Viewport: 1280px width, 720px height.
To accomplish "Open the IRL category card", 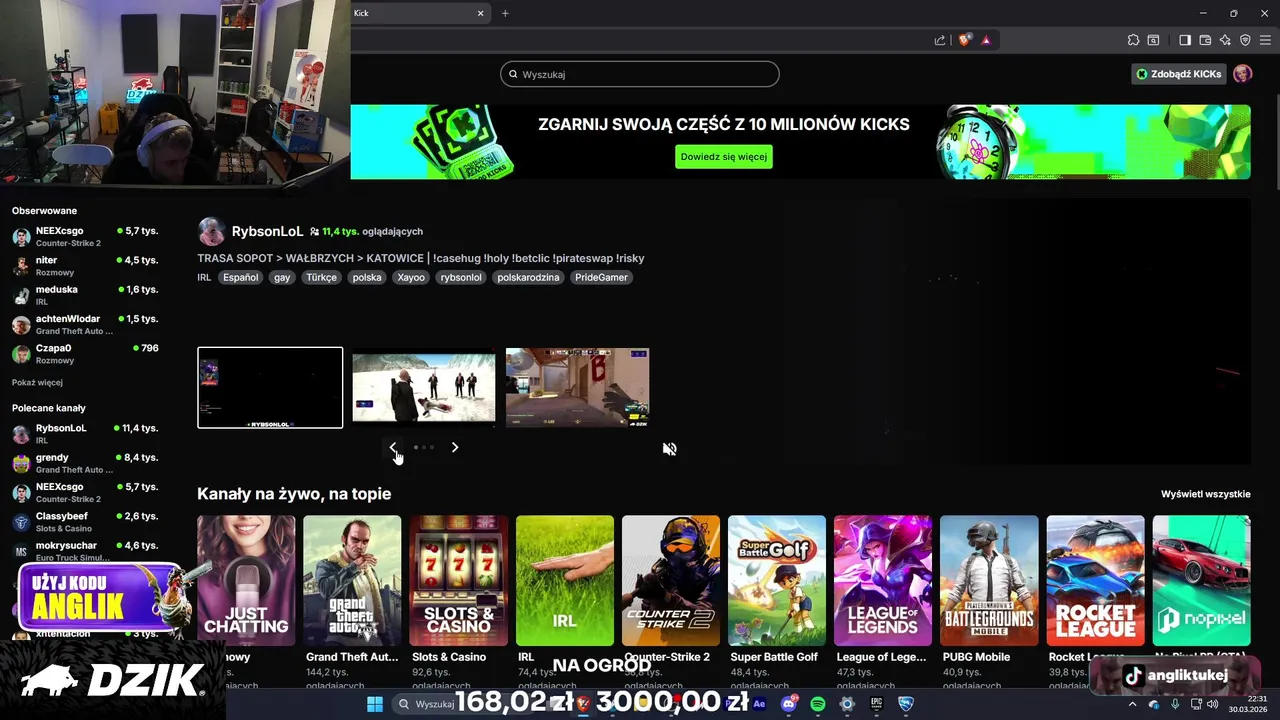I will tap(564, 580).
